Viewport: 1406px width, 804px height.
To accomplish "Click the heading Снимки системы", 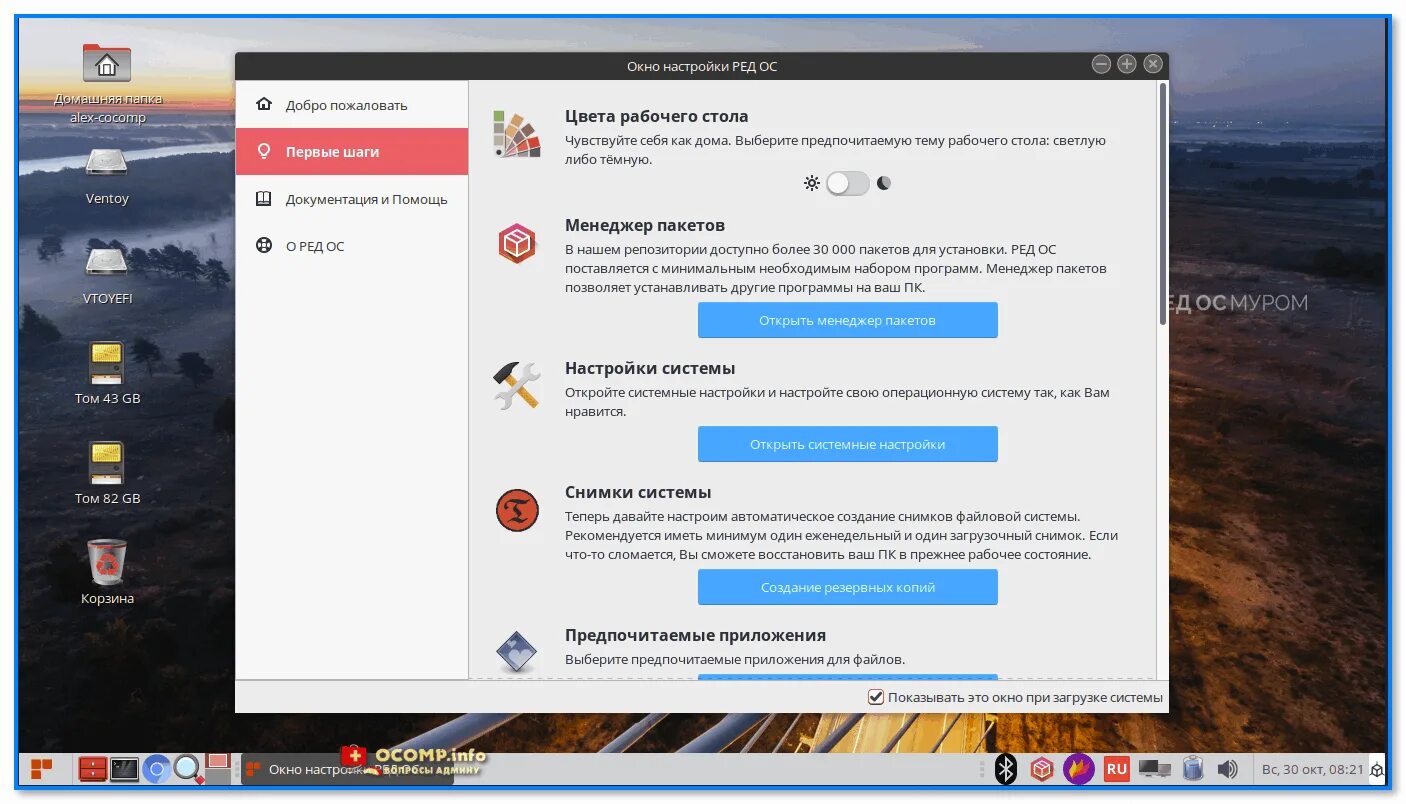I will click(x=638, y=492).
